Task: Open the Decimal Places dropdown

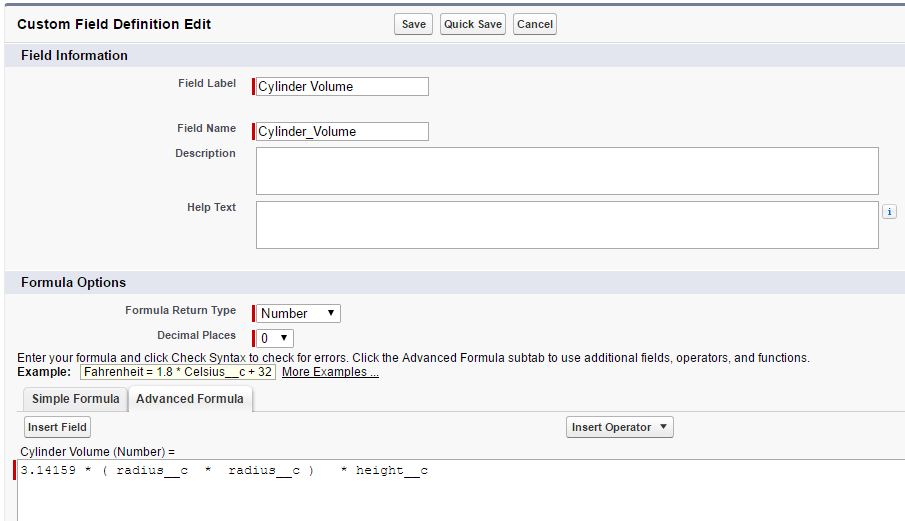Action: pos(276,338)
